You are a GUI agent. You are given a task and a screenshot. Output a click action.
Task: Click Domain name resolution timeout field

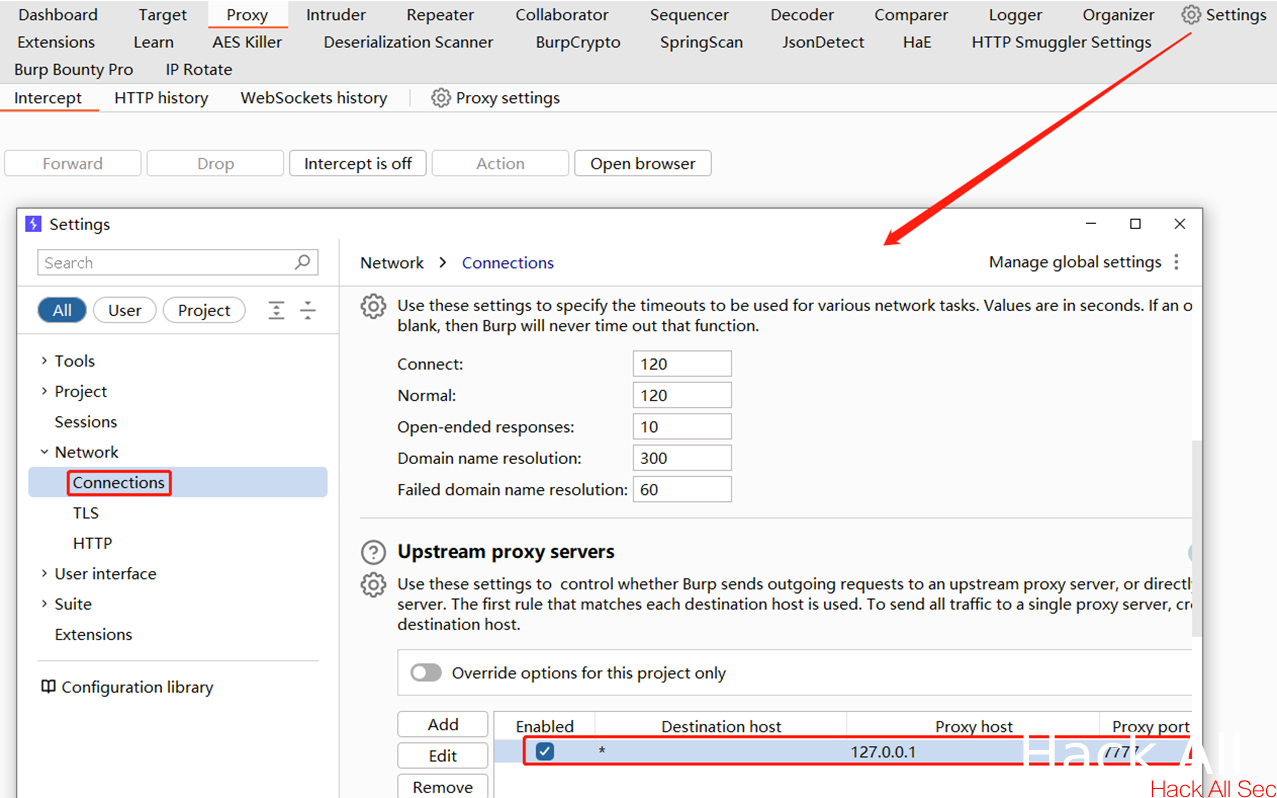coord(682,458)
